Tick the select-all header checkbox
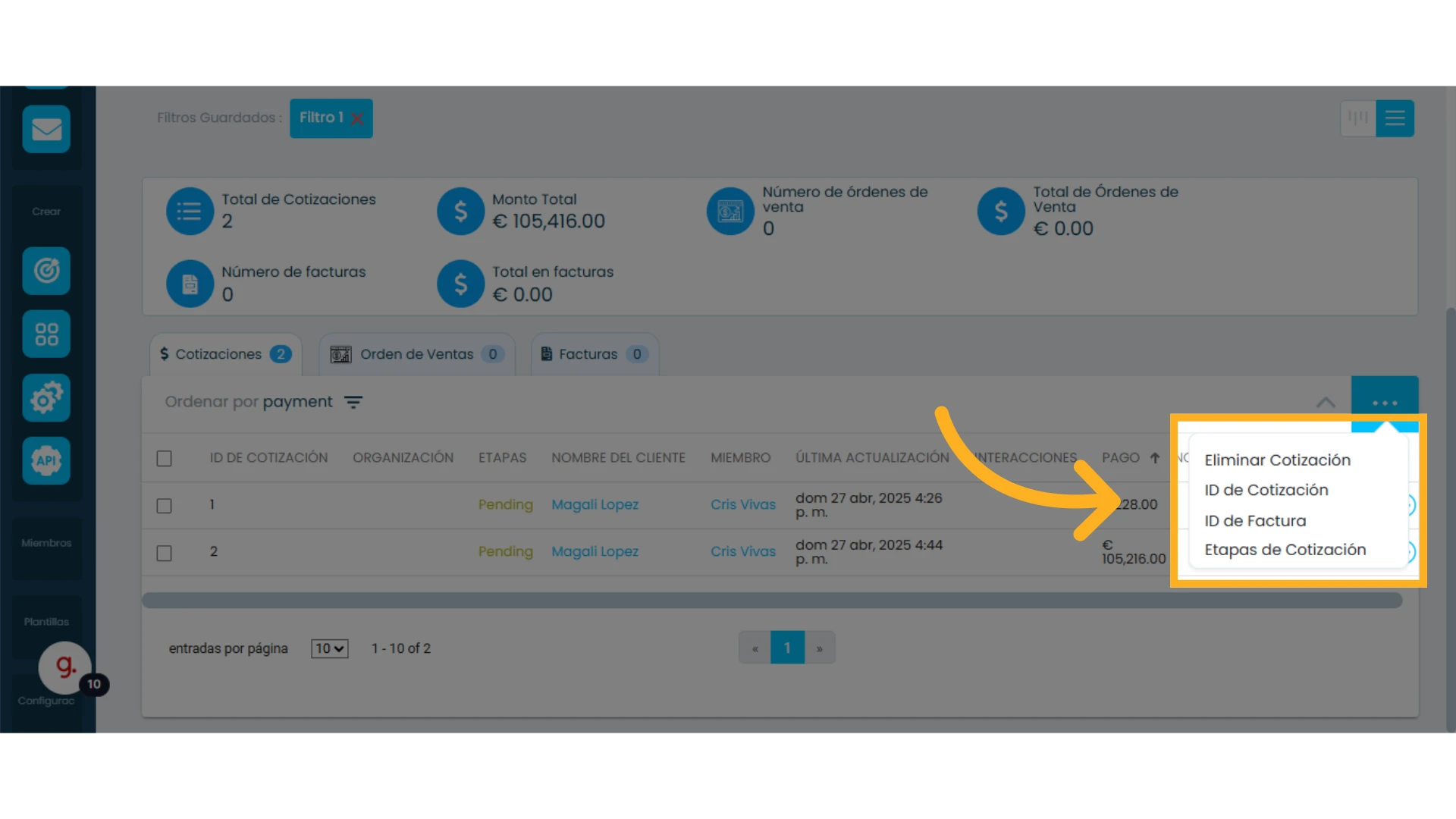 pos(164,458)
